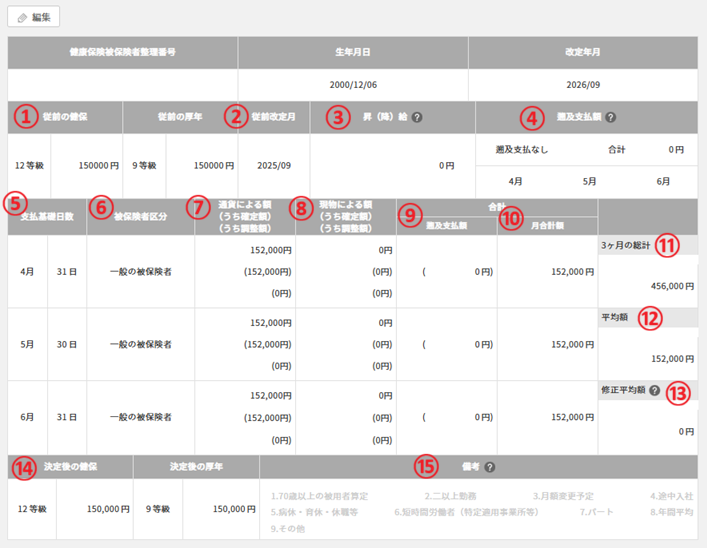This screenshot has height=548, width=707.
Task: Click 健康保険被保険者整理番号 header
Action: pos(122,52)
